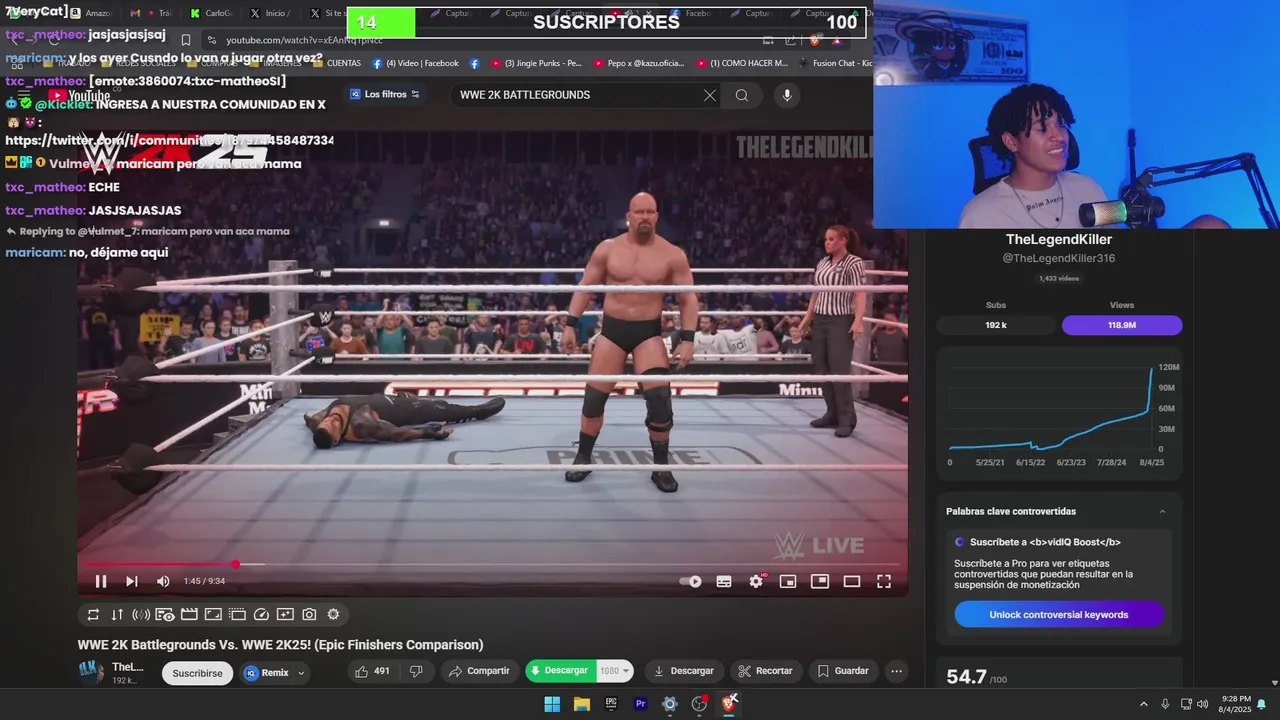Open picture-in-picture view
The width and height of the screenshot is (1280, 720).
tap(820, 581)
